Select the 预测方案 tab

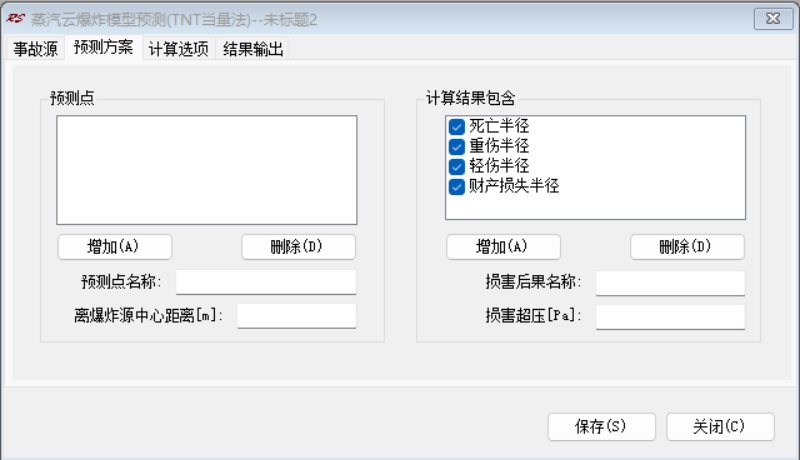click(x=103, y=48)
